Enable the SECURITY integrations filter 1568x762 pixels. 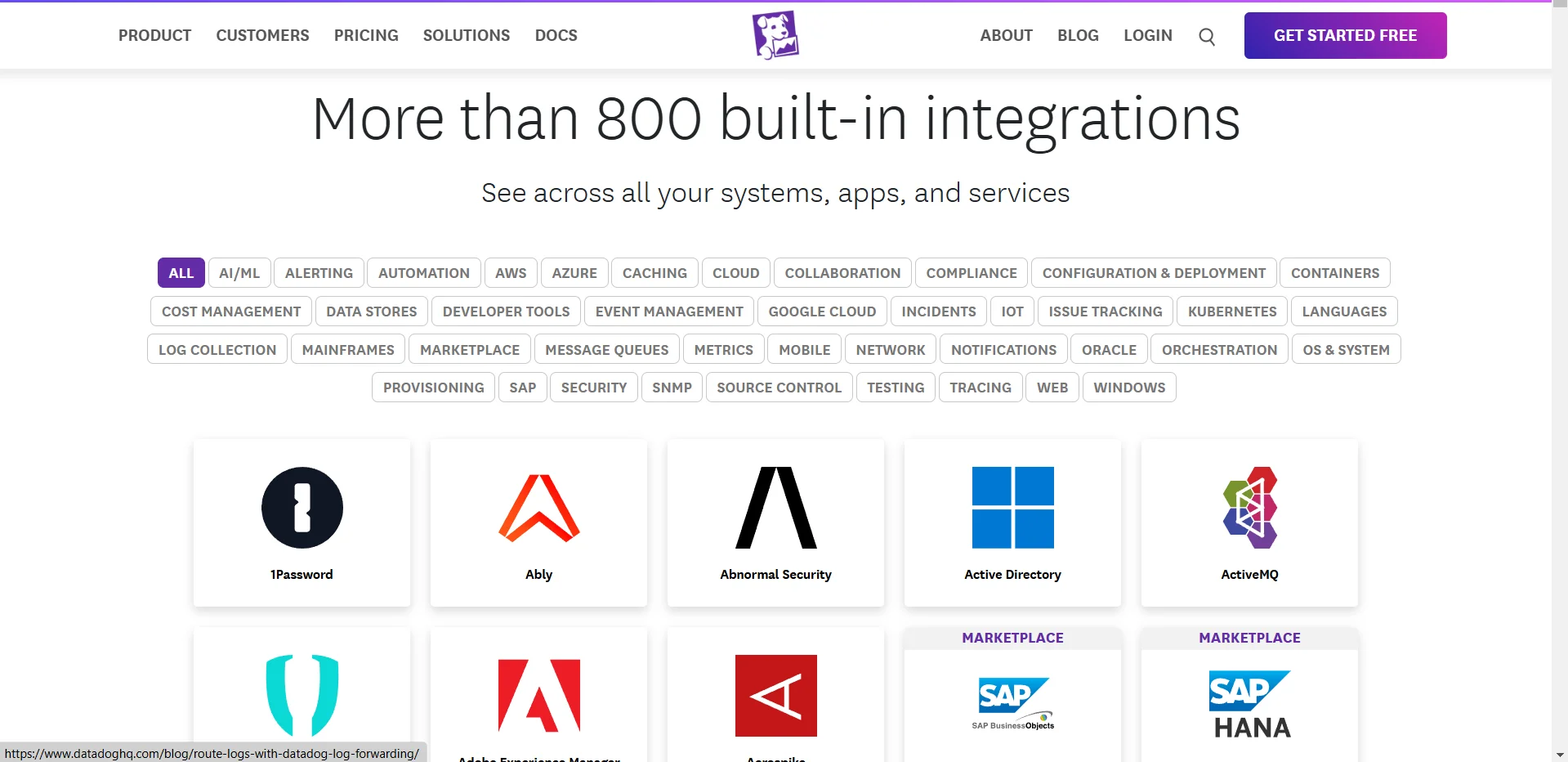593,387
